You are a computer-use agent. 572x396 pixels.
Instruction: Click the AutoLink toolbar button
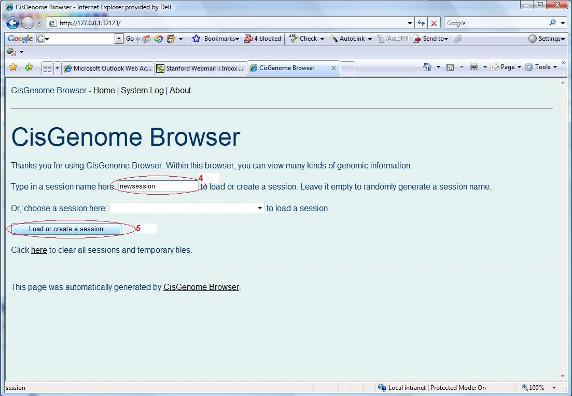point(351,38)
